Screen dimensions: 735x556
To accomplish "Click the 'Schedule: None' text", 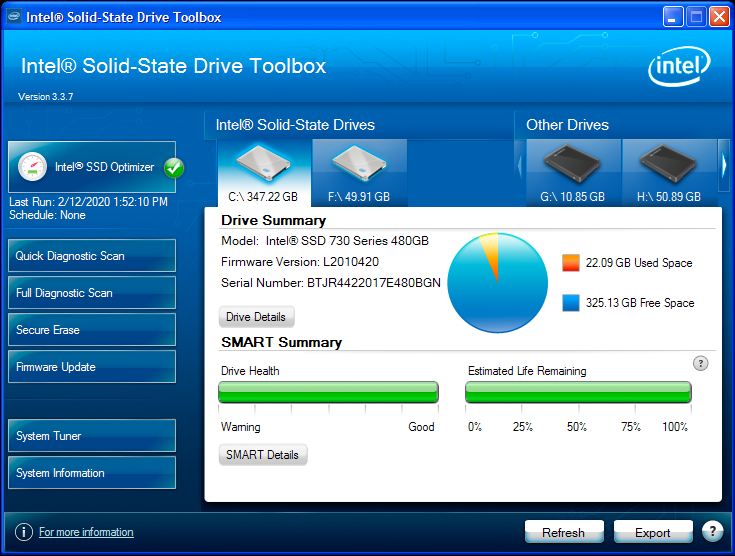I will coord(47,215).
